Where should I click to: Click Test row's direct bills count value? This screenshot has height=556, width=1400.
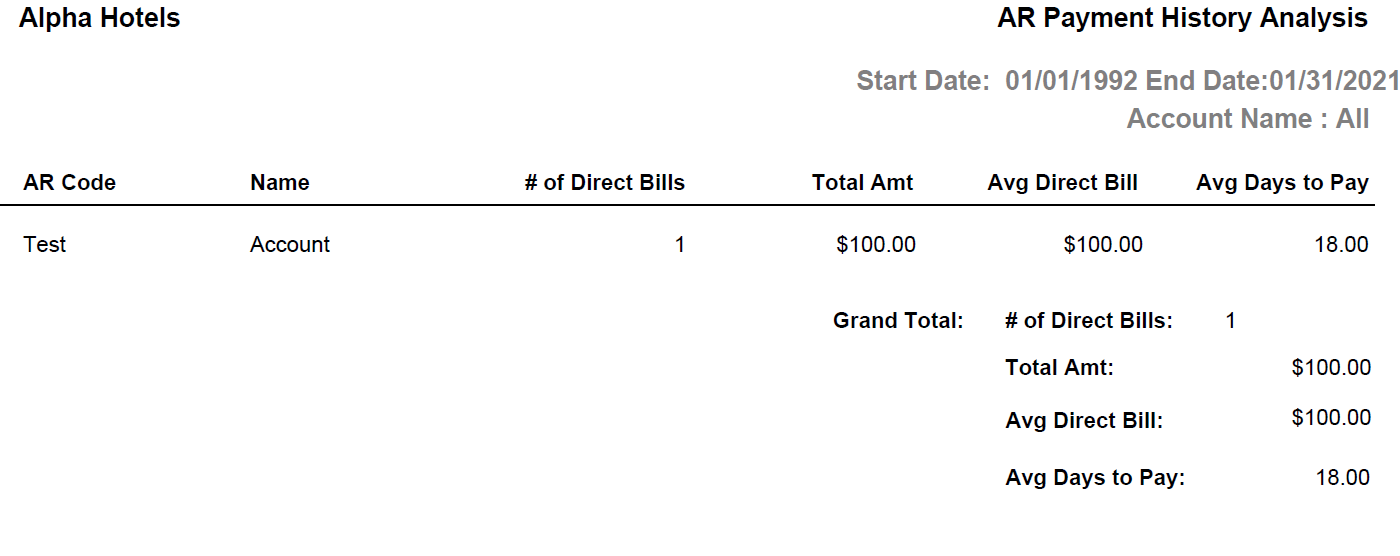680,245
